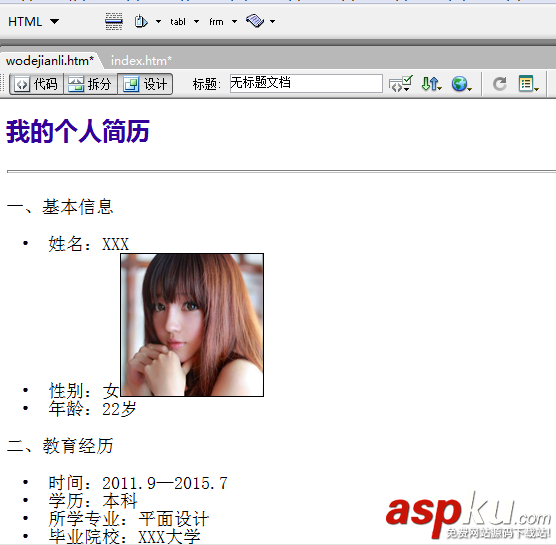This screenshot has height=545, width=556.
Task: Click the list item 年龄：22岁
Action: [x=93, y=409]
